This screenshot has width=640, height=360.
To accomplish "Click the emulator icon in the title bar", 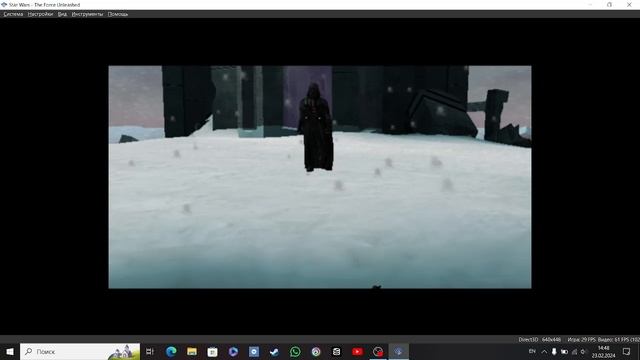I will (4, 4).
